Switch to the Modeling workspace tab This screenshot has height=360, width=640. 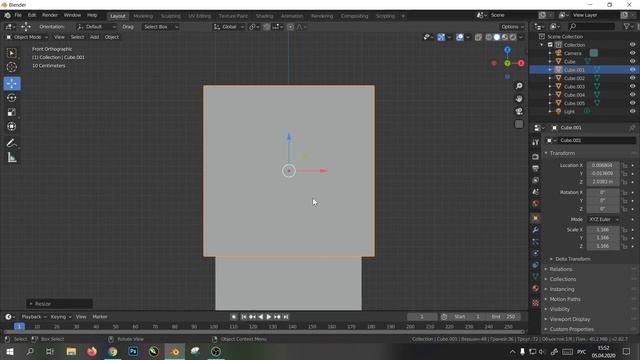click(x=143, y=16)
